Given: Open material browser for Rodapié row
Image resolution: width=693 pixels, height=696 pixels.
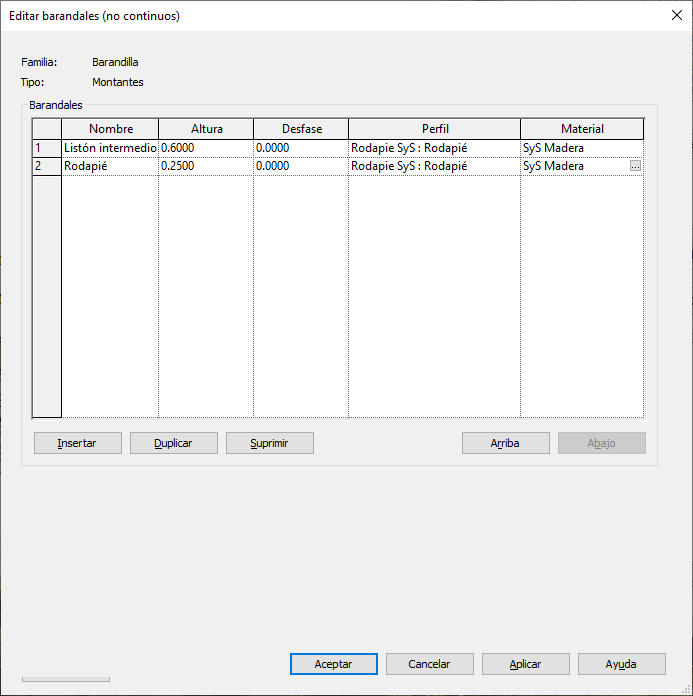Looking at the screenshot, I should pos(635,167).
